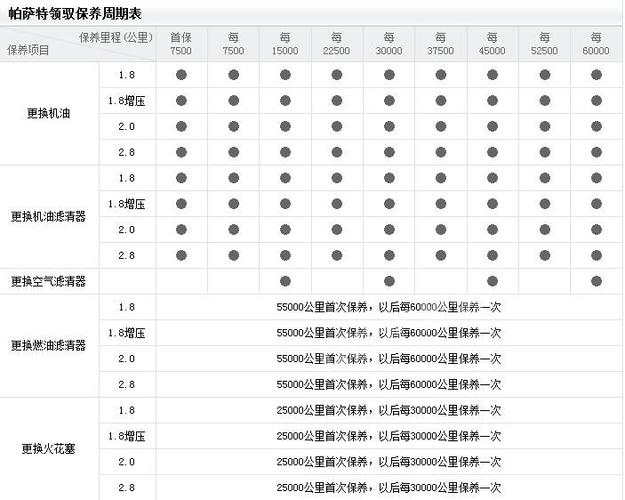
Task: Click 更换机油 1.8增压 dot under 每 52500
Action: [x=545, y=101]
